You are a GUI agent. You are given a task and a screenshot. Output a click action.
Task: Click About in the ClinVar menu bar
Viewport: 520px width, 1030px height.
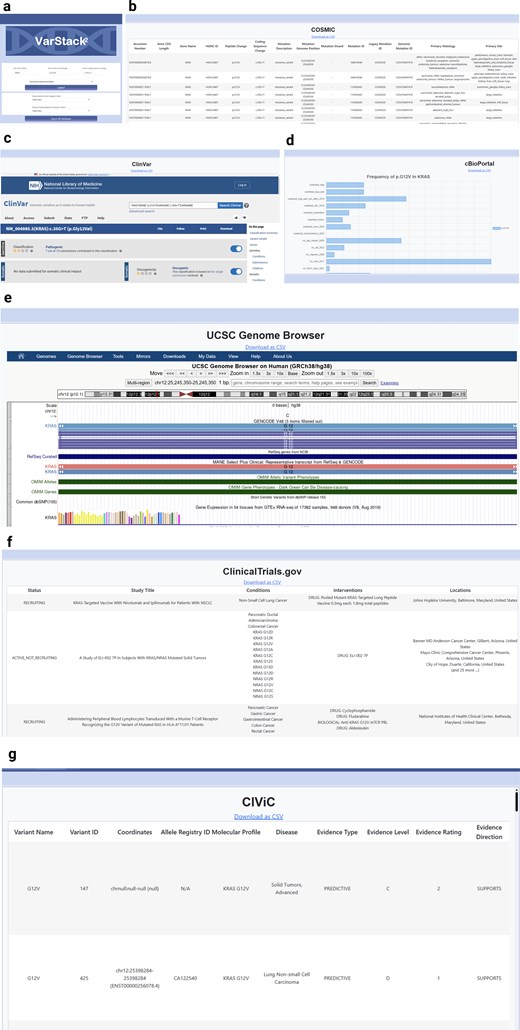tap(9, 217)
